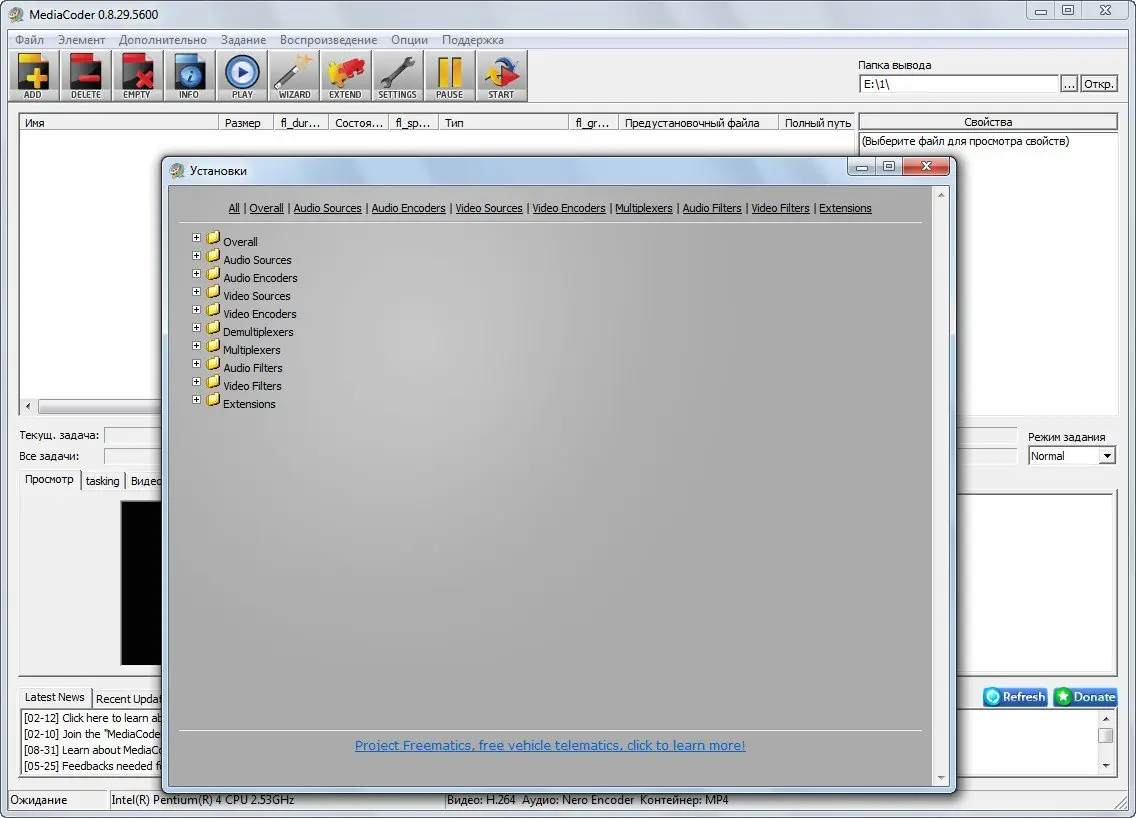Open the Файл menu
1136x818 pixels.
[x=29, y=40]
